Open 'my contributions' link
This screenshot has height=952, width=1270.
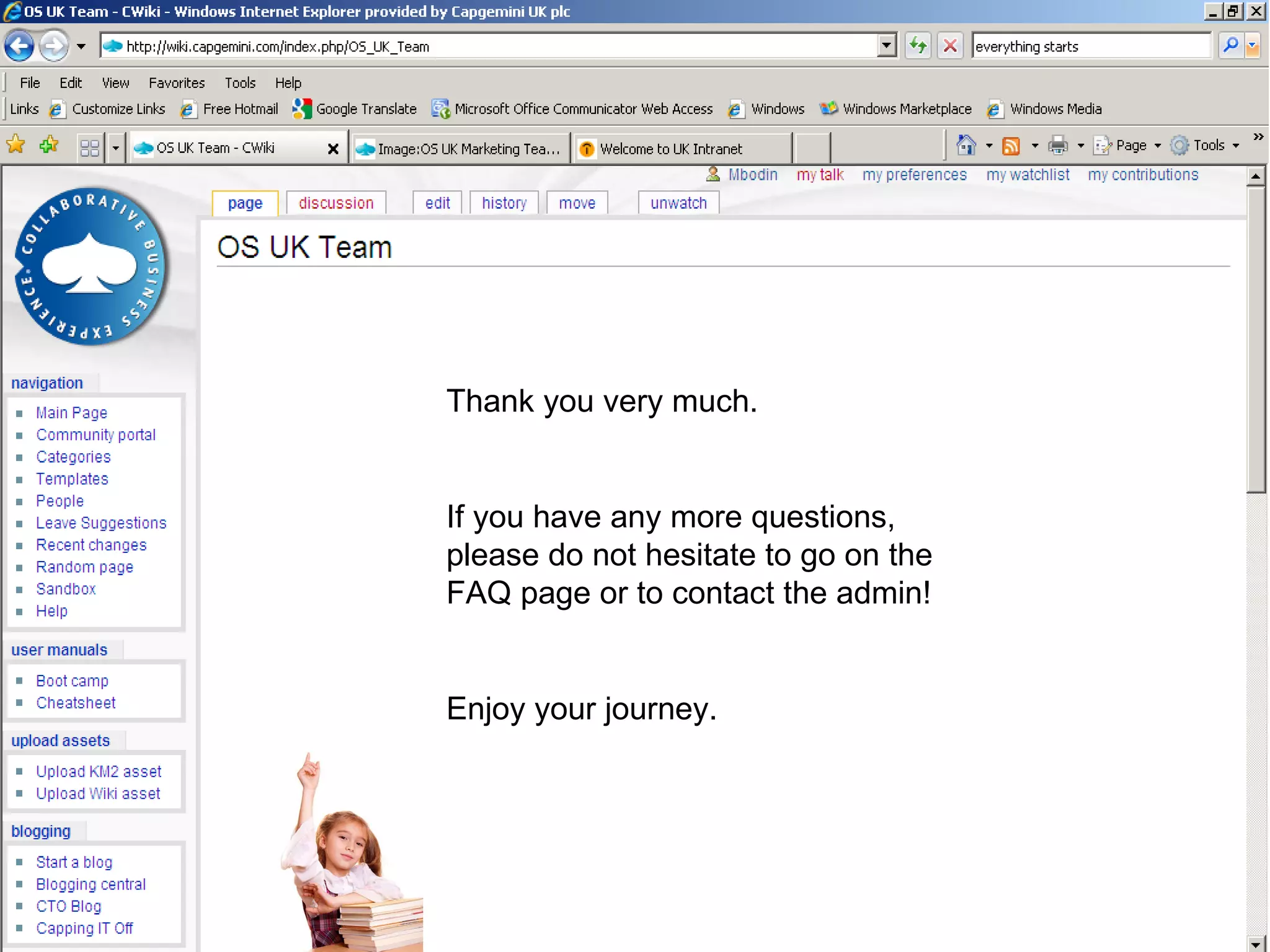click(1143, 175)
